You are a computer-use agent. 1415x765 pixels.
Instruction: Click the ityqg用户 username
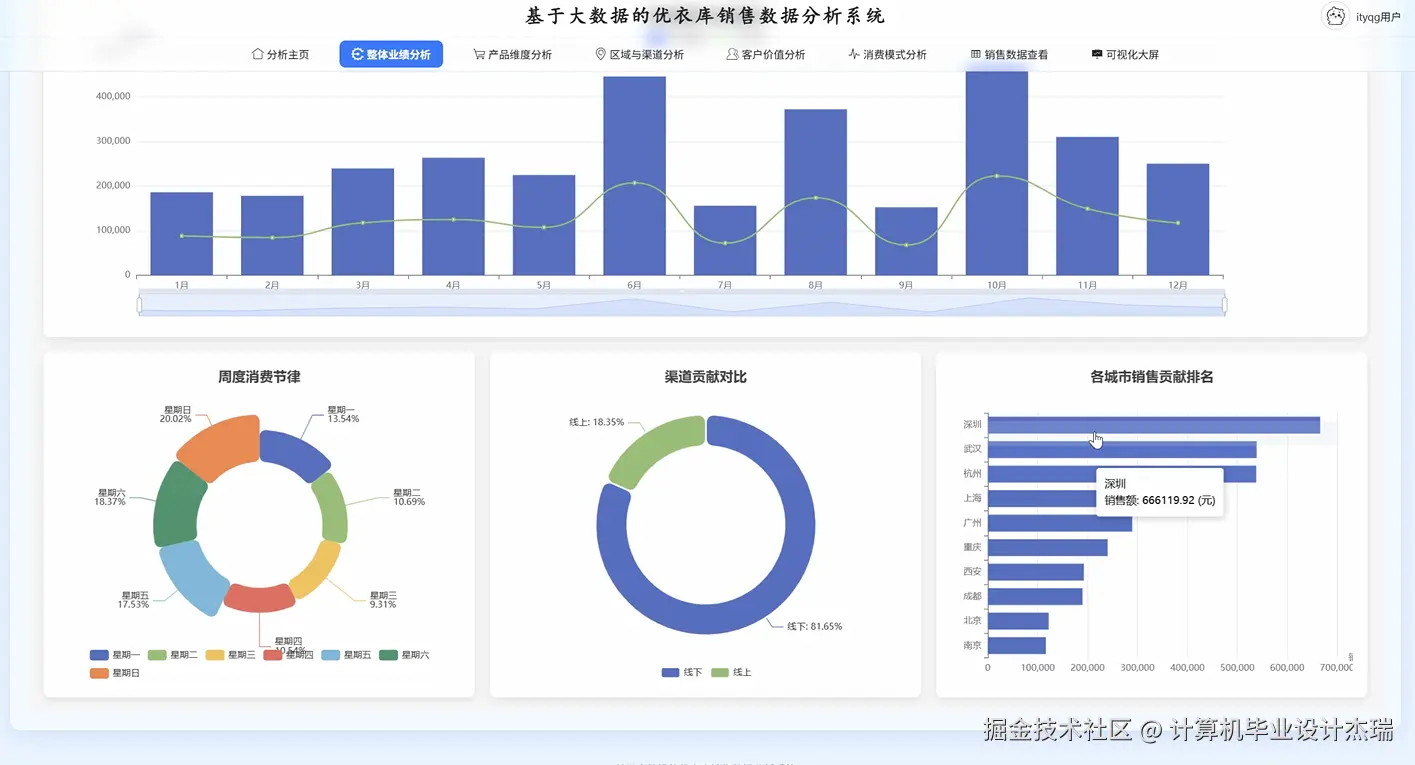[1378, 17]
